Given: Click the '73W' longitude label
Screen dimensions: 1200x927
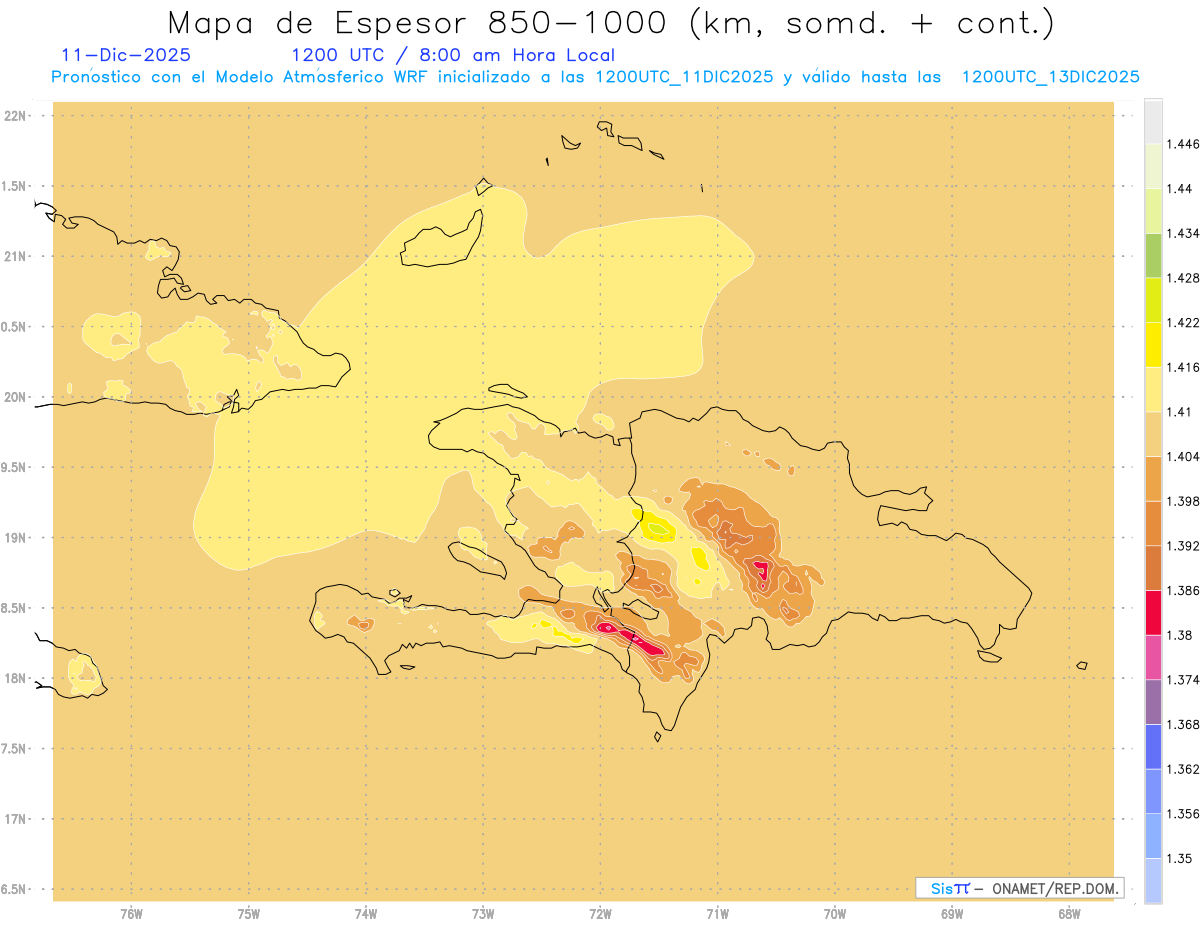Looking at the screenshot, I should pos(483,914).
